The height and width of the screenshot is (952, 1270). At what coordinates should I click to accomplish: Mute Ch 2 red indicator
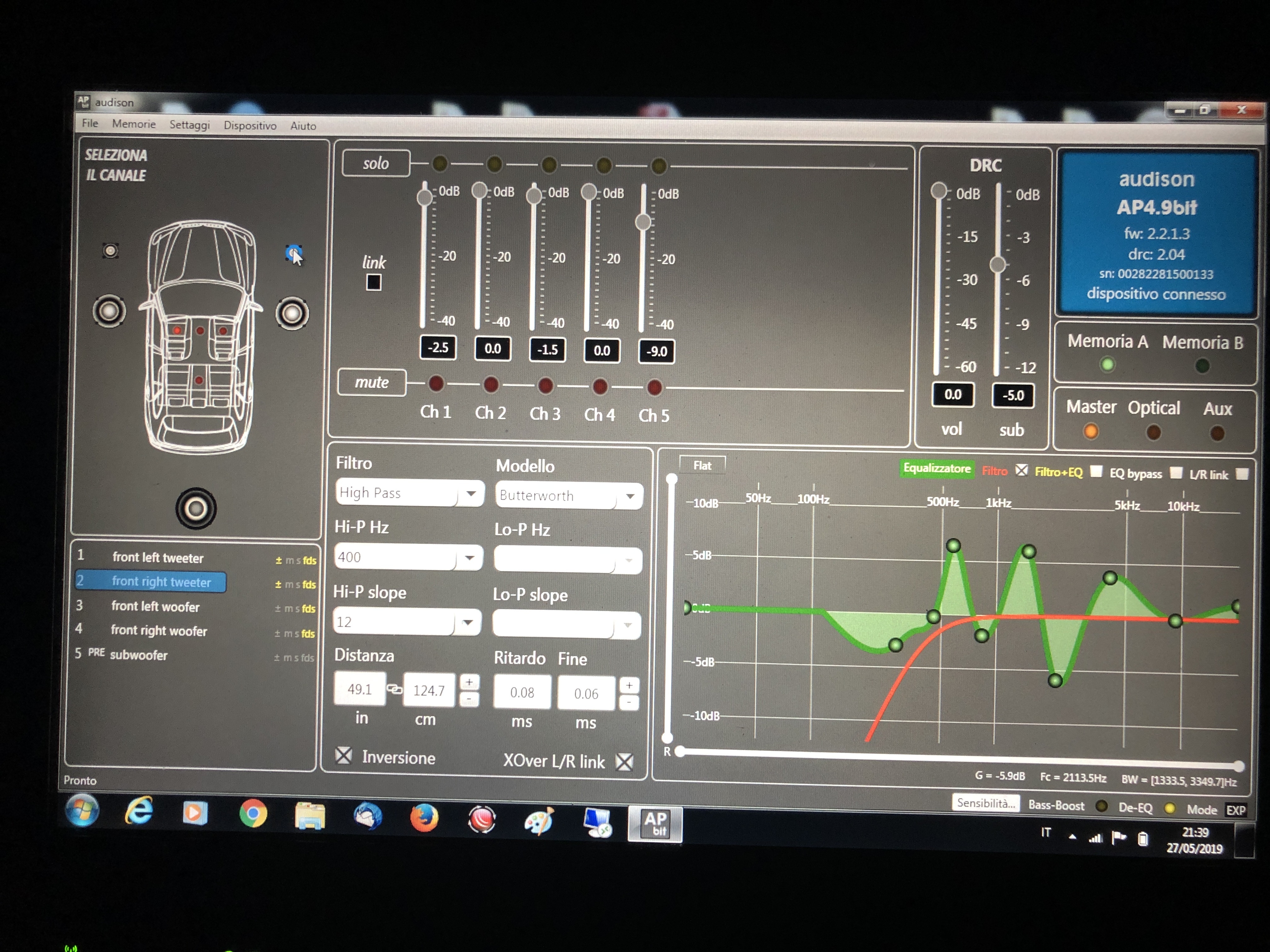coord(491,384)
